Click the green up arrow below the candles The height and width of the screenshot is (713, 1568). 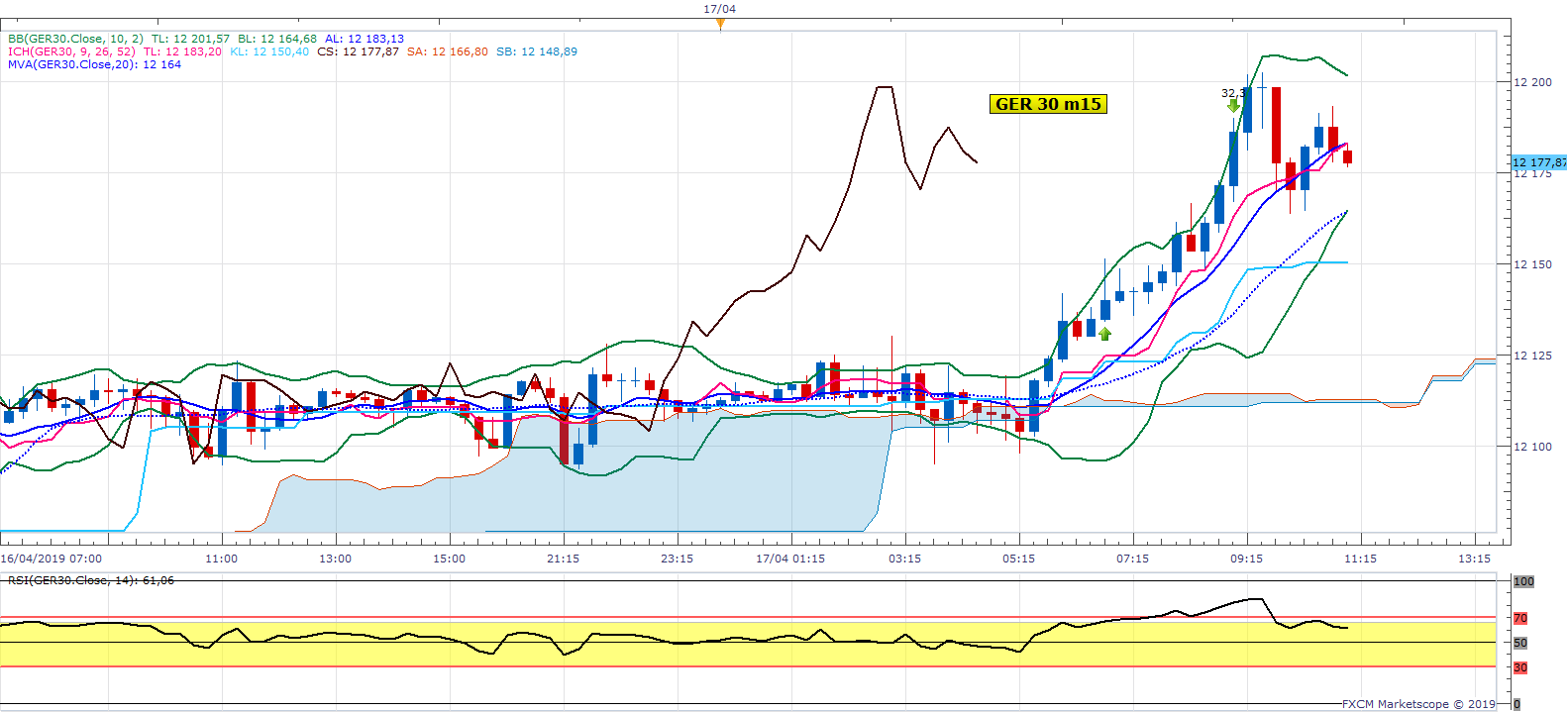point(1104,334)
